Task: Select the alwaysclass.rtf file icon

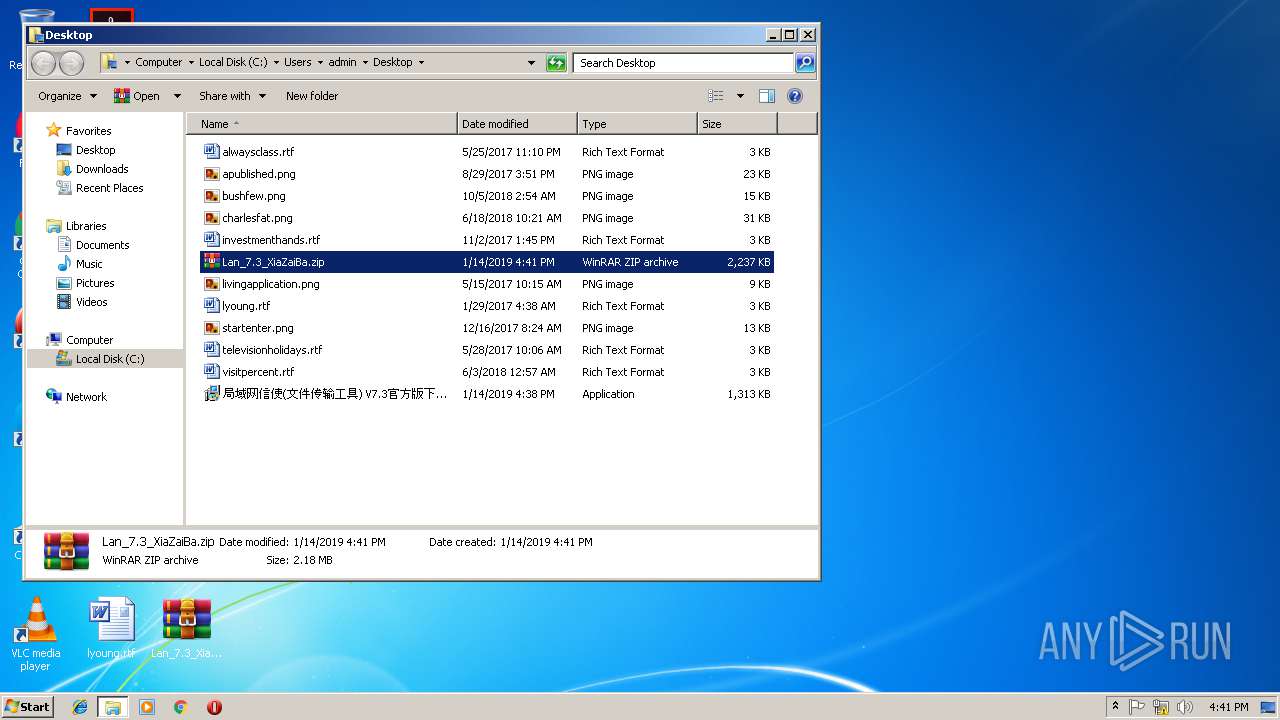Action: pyautogui.click(x=211, y=152)
